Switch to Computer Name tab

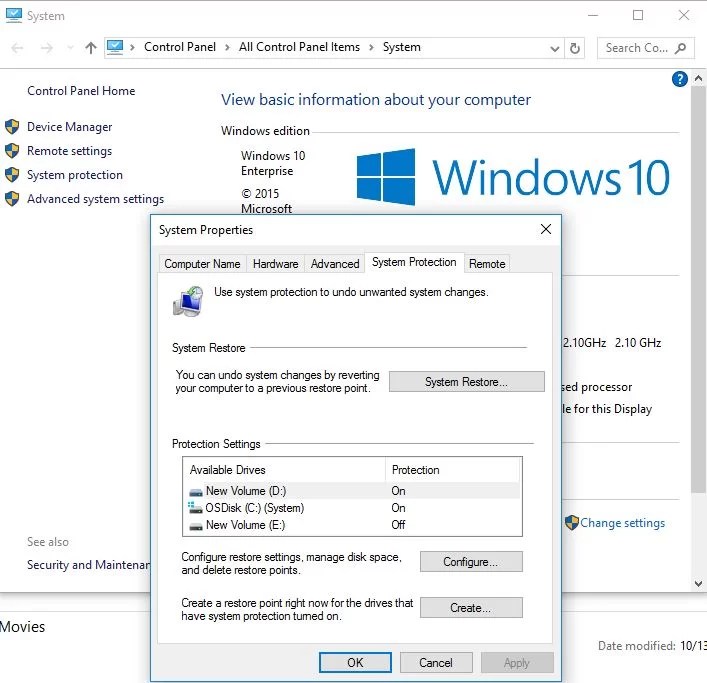(x=202, y=264)
